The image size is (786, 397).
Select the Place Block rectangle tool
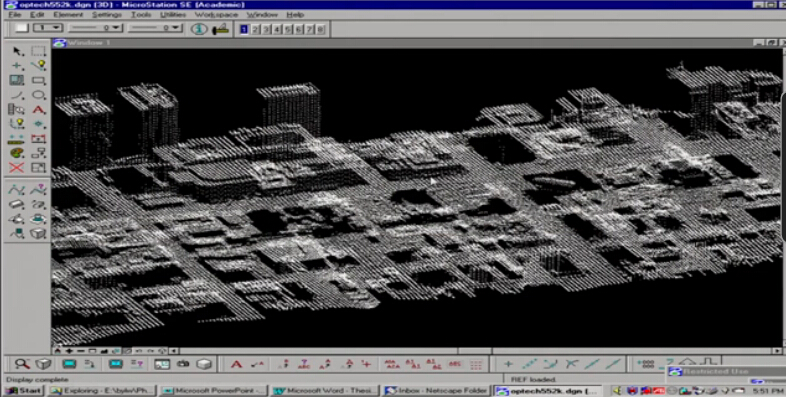pyautogui.click(x=39, y=80)
